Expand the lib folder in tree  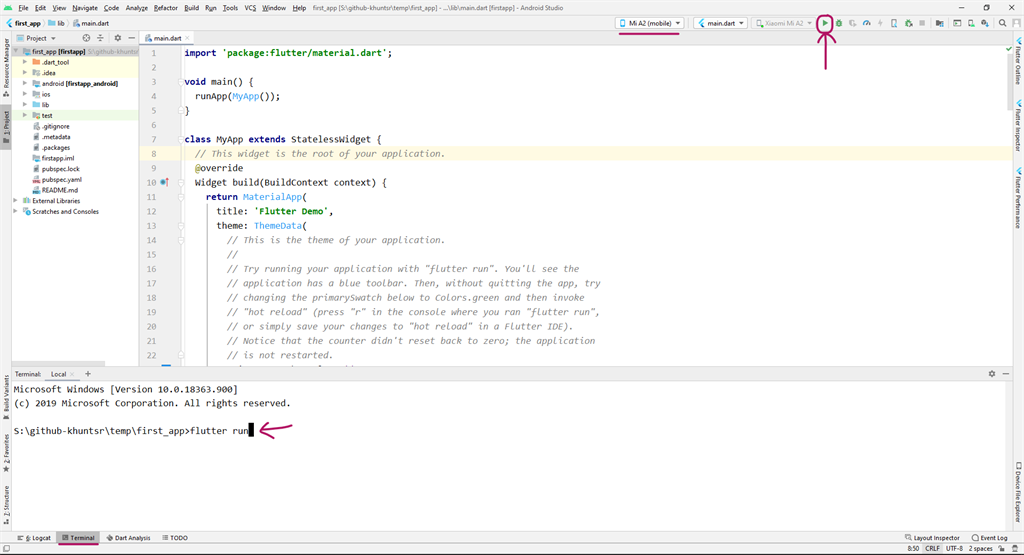(25, 104)
